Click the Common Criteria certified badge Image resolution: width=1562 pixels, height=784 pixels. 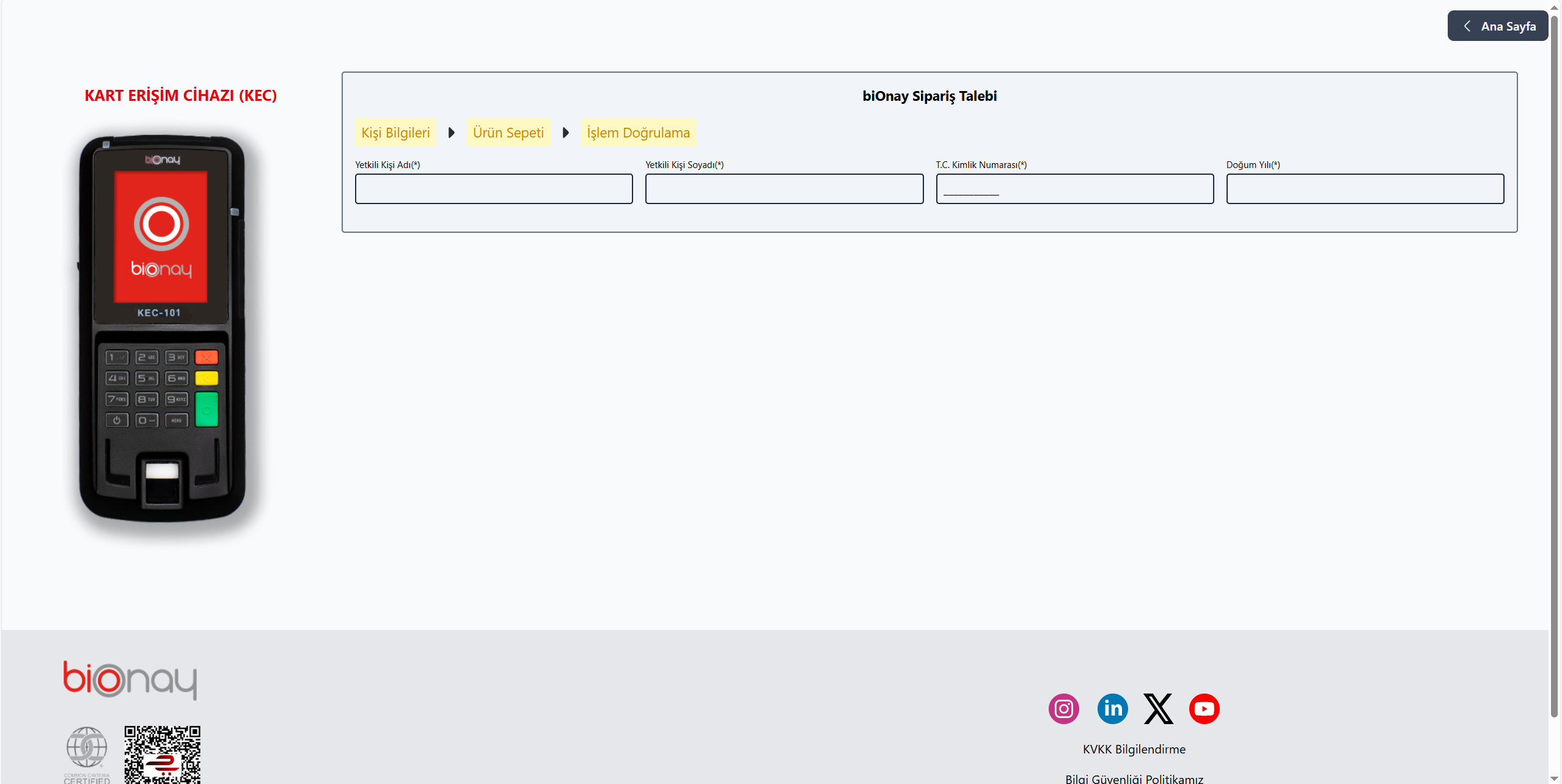tap(87, 753)
